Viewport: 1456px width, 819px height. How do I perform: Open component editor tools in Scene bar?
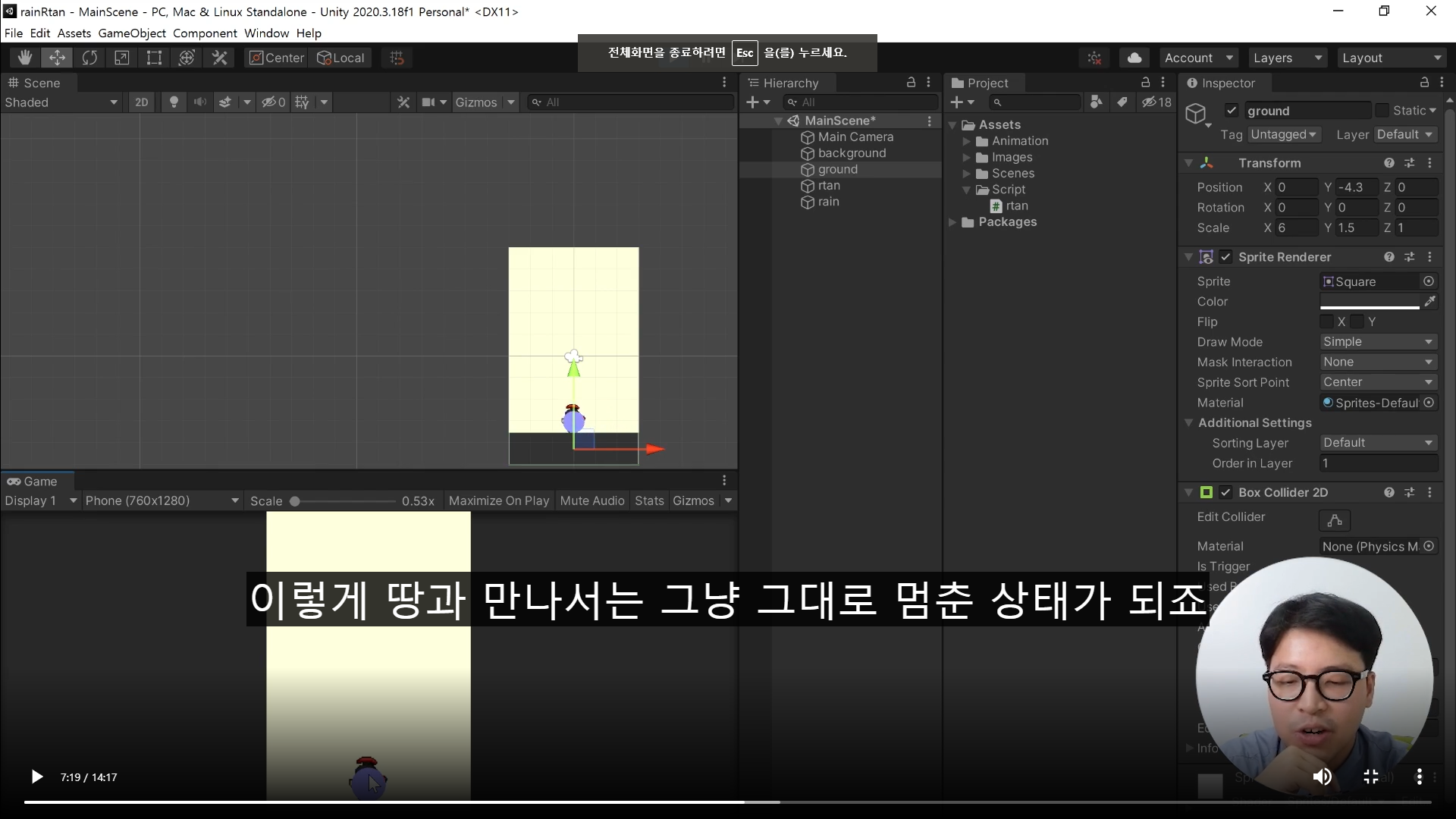[x=403, y=102]
